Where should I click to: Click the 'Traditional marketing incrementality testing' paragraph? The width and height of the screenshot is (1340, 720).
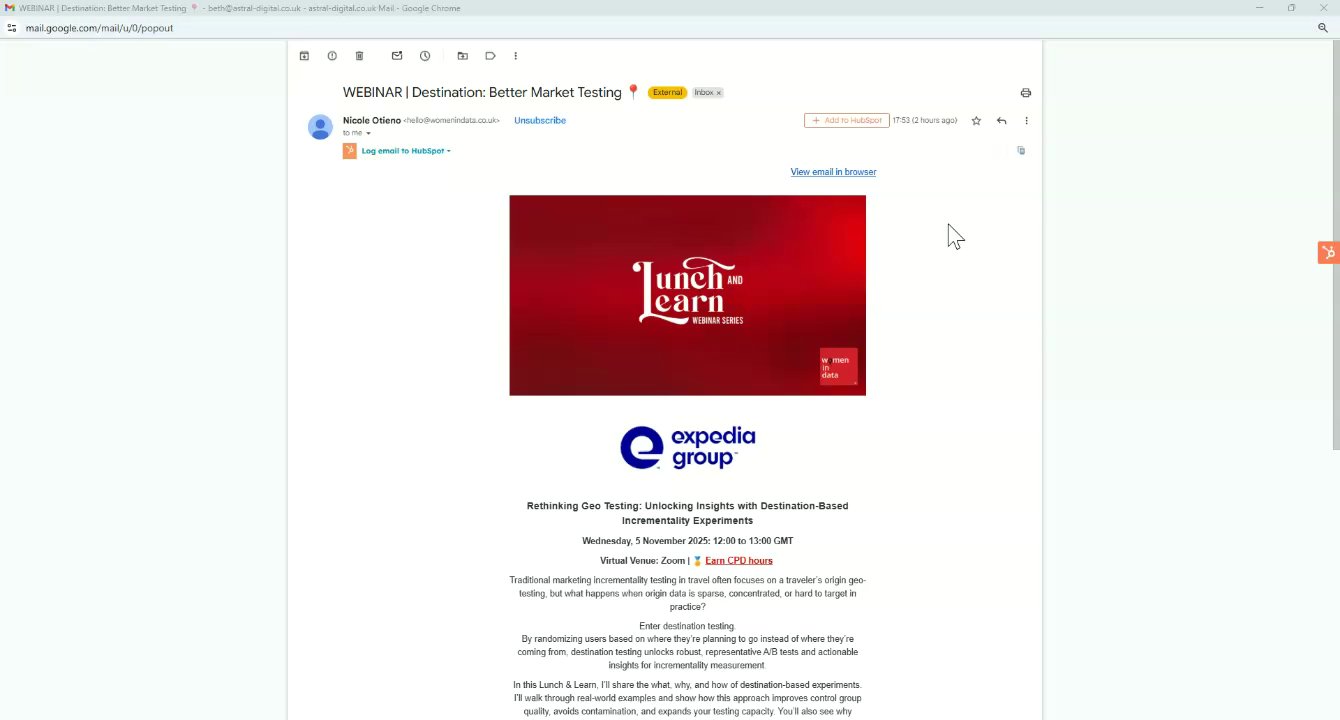[x=687, y=593]
